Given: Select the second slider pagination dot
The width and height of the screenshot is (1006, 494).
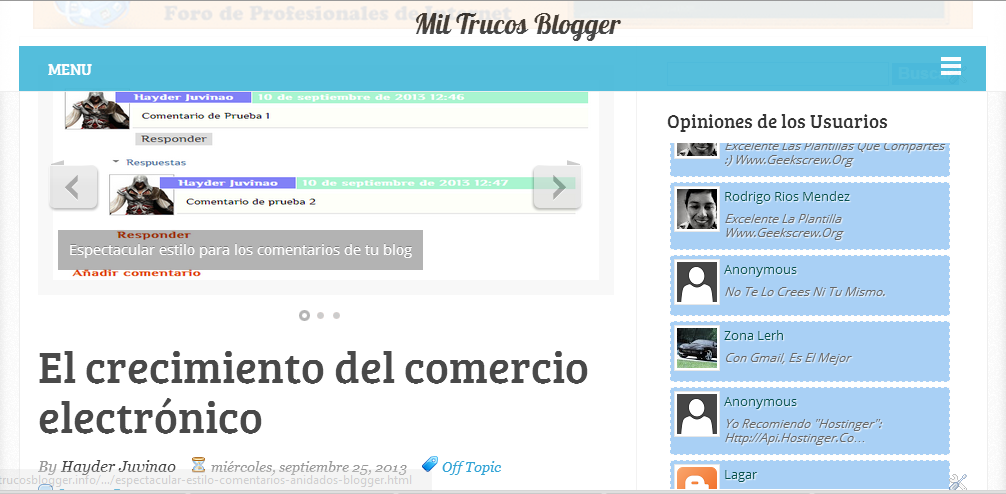Looking at the screenshot, I should coord(320,315).
